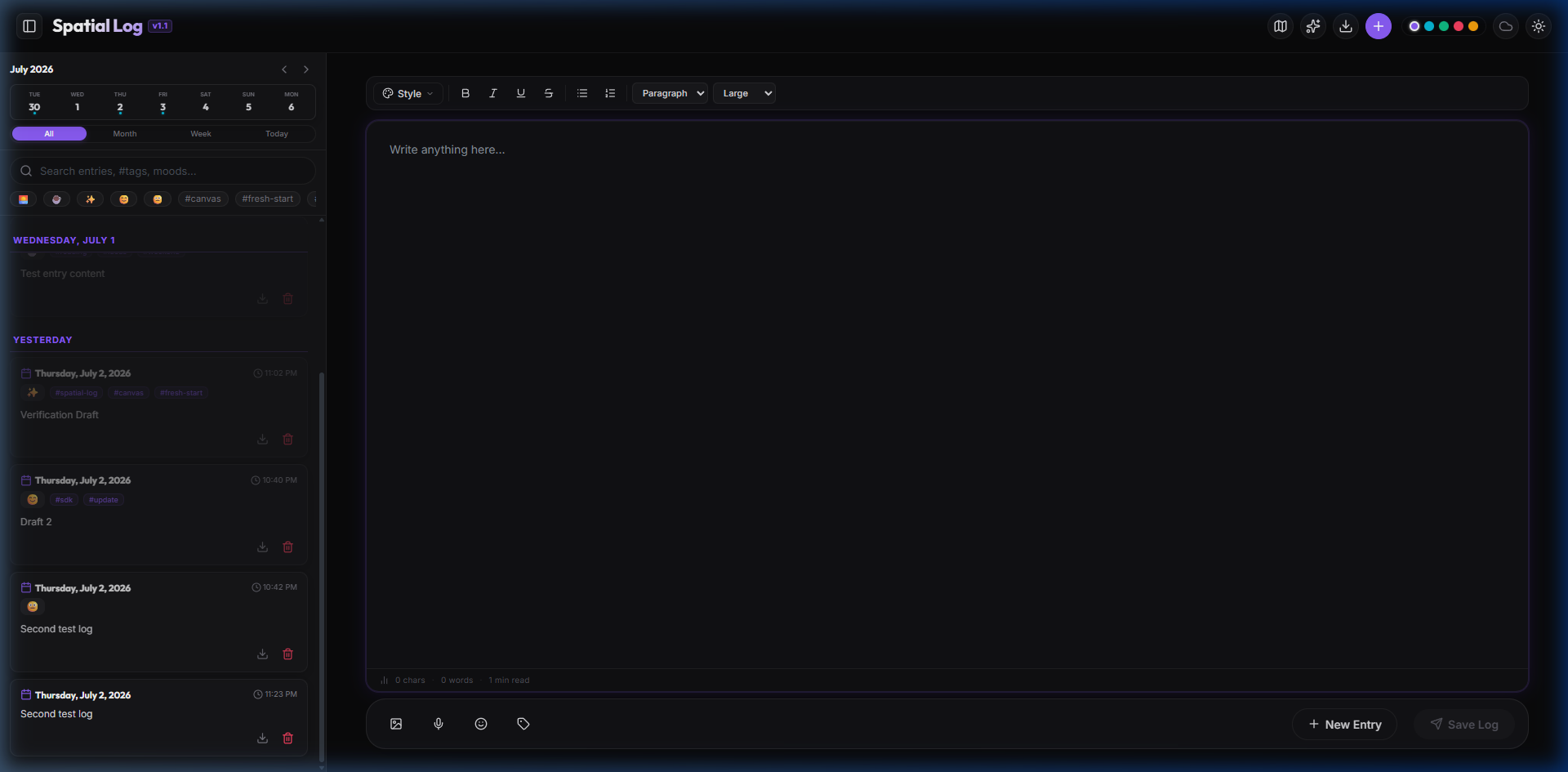Open the AI sparkles icon
Viewport: 1568px width, 772px height.
(x=1313, y=26)
